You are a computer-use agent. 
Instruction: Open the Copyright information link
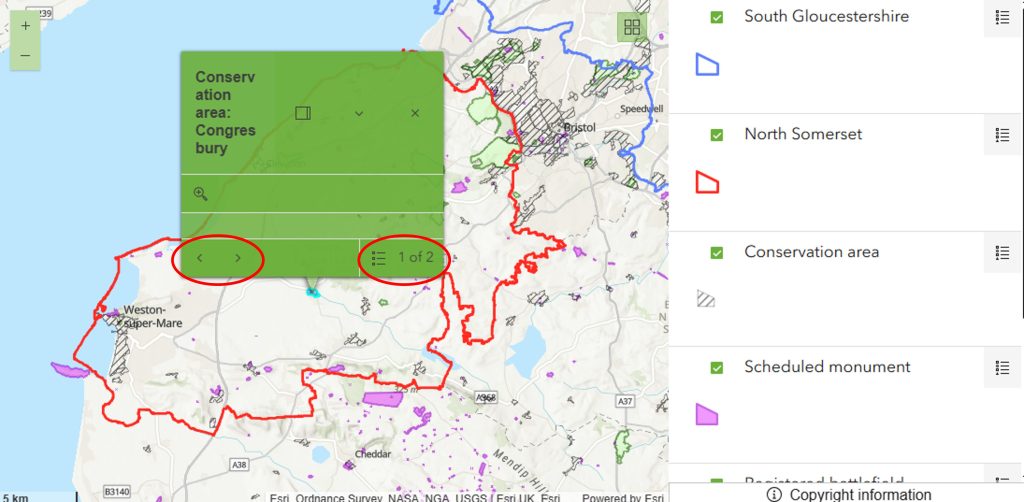(x=849, y=494)
